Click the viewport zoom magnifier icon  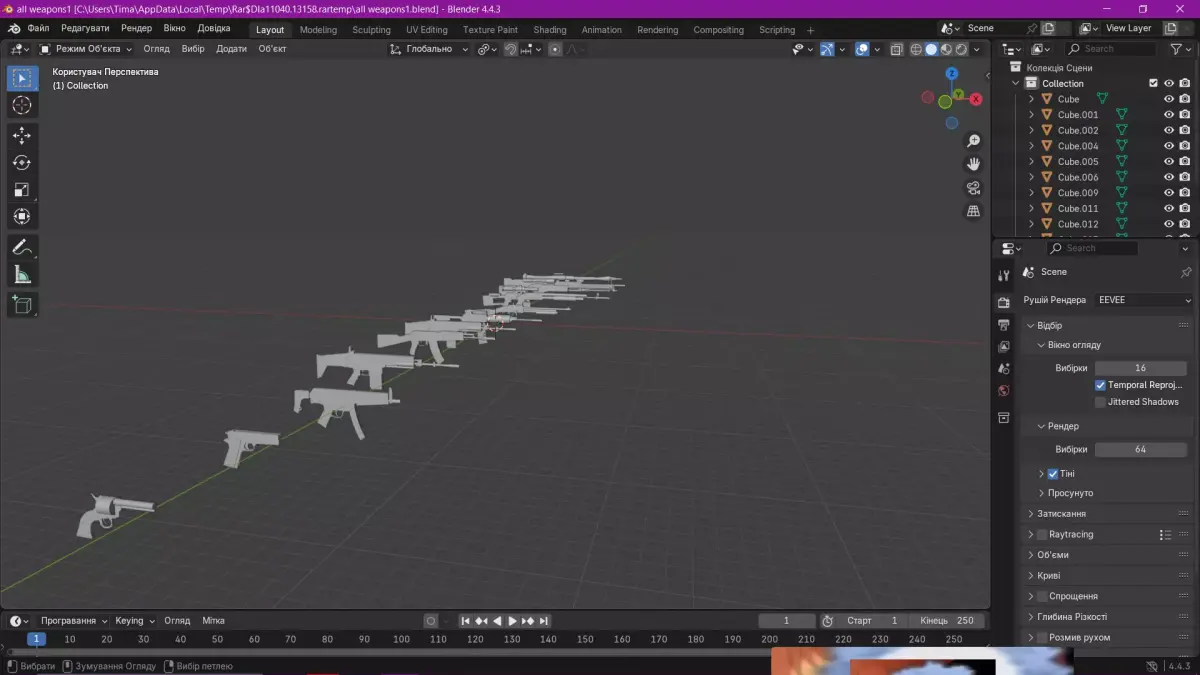point(973,141)
